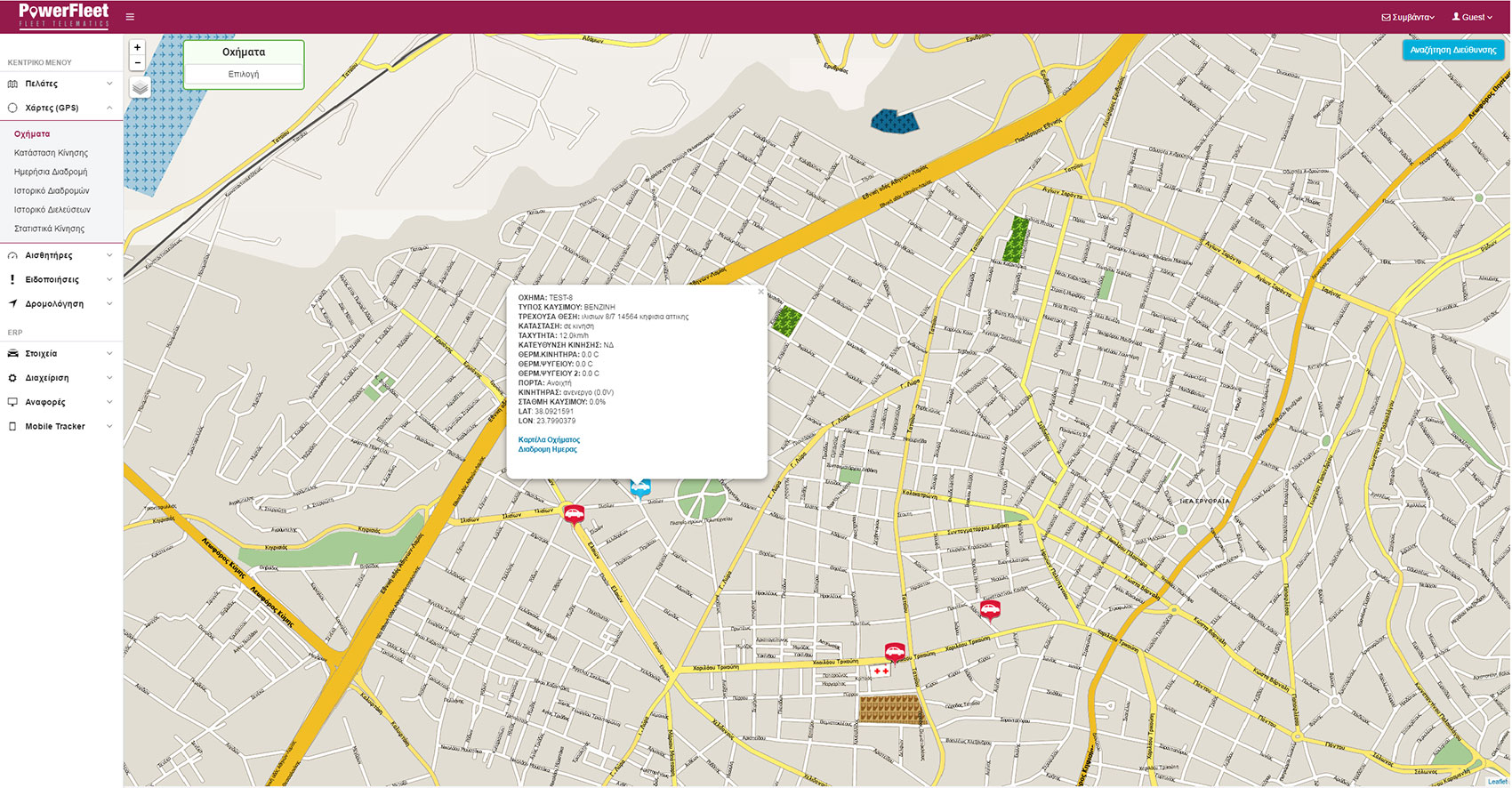The image size is (1512, 788).
Task: Open the Συμβάντα events dropdown
Action: (1408, 17)
